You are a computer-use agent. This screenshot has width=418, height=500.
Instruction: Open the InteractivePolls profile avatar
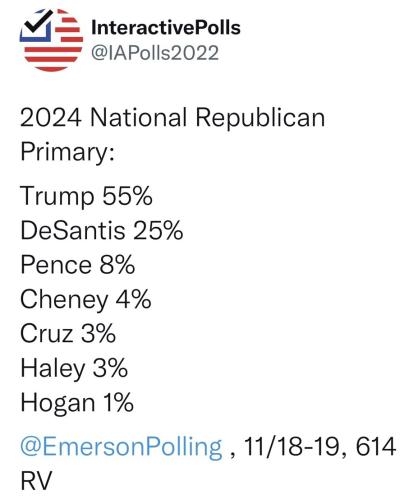click(51, 40)
